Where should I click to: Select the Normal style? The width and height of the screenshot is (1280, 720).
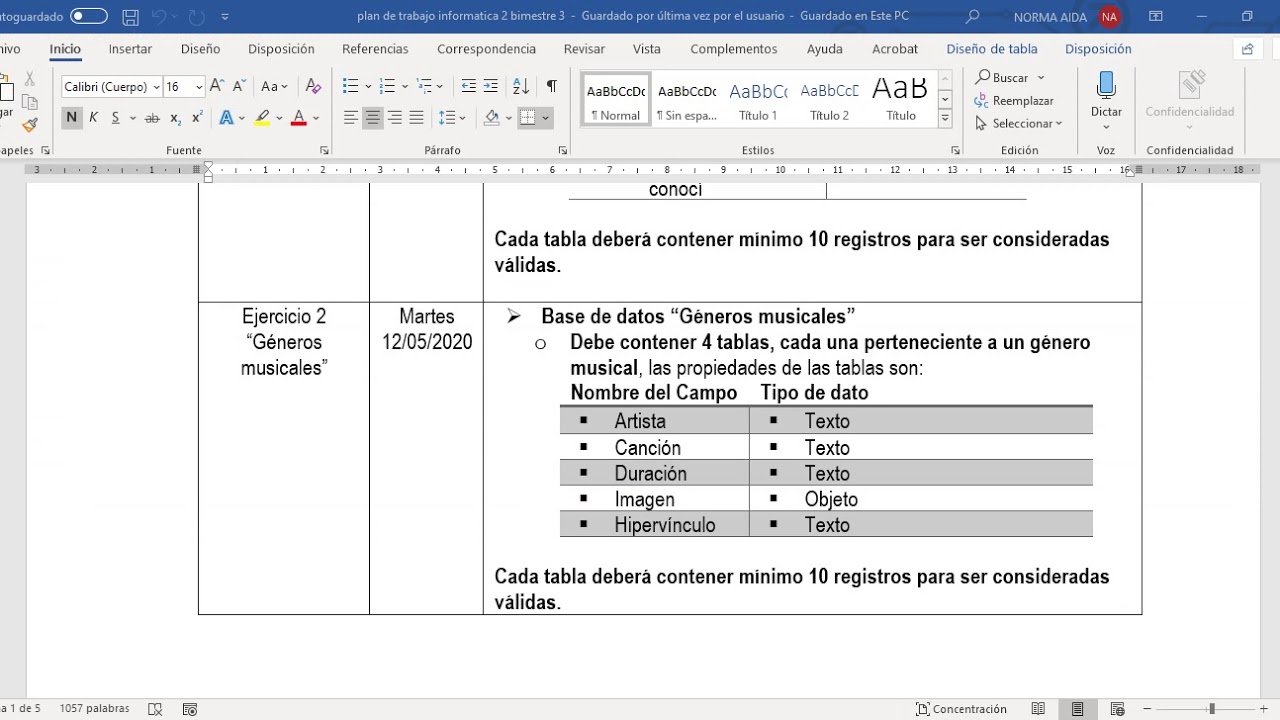616,101
